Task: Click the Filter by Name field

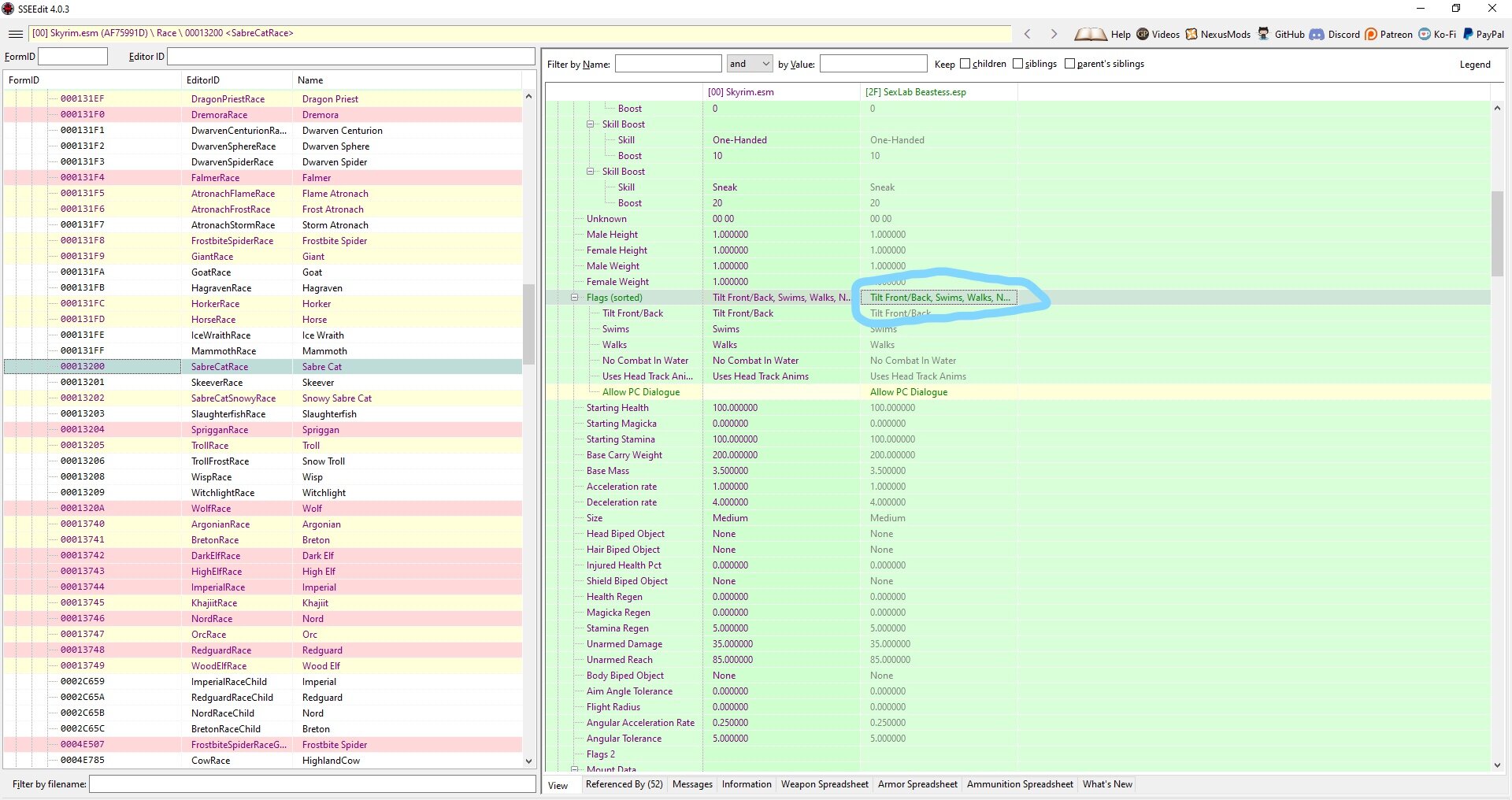Action: click(x=669, y=64)
